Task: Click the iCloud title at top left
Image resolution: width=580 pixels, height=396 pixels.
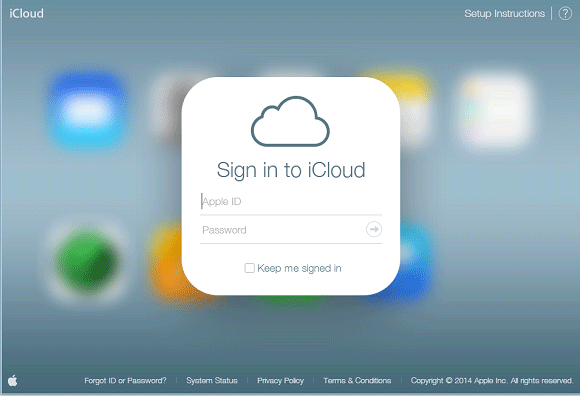Action: pyautogui.click(x=26, y=14)
